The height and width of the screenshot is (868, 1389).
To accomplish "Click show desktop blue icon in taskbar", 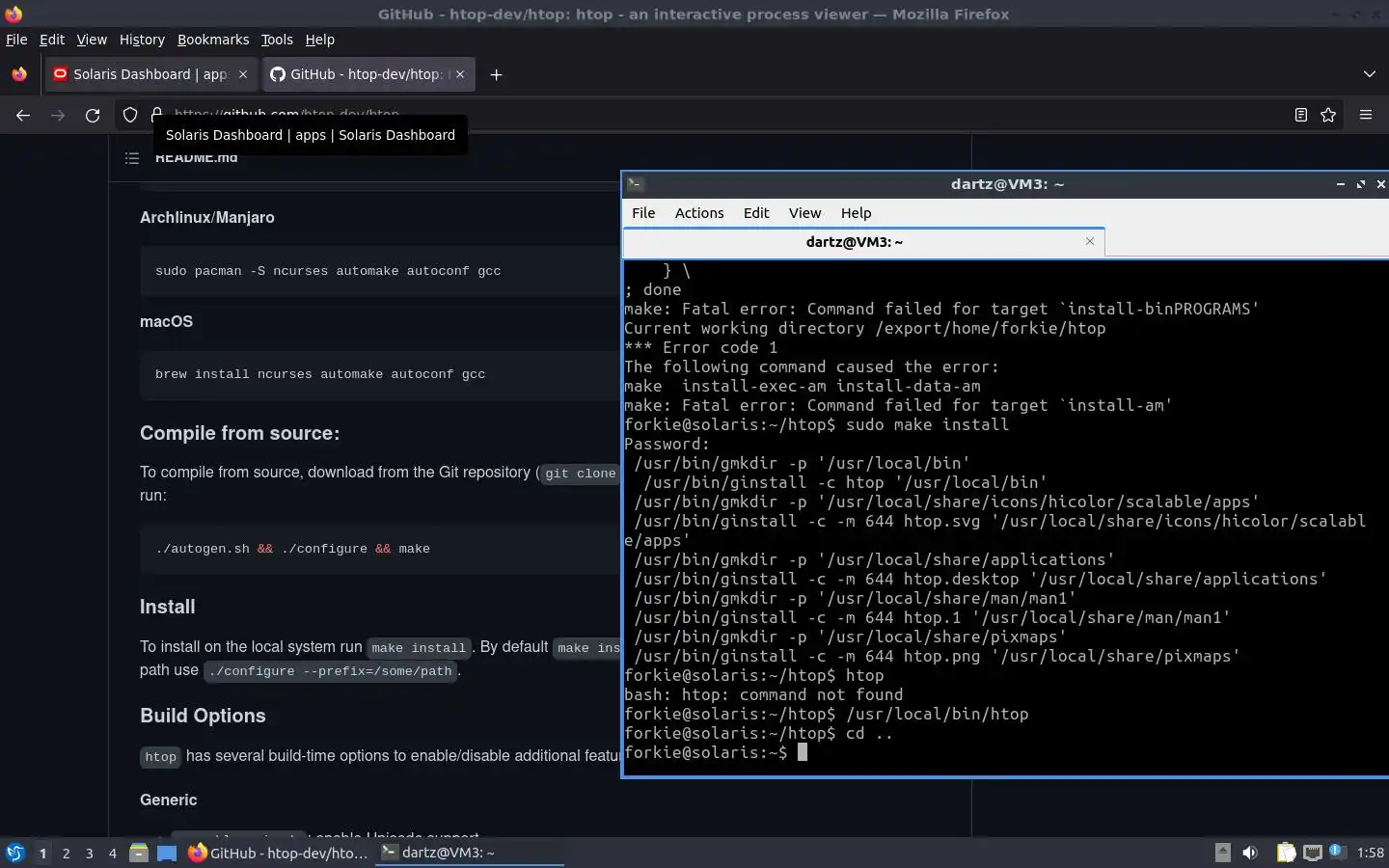I will pos(167,853).
